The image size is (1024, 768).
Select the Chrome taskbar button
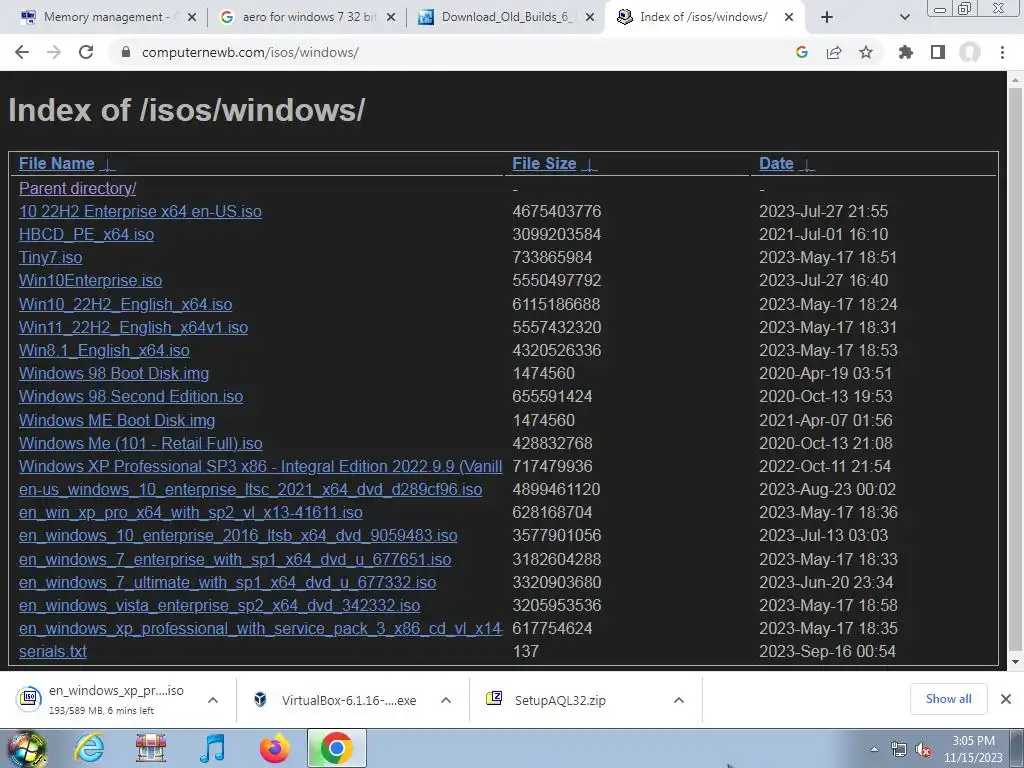point(336,748)
